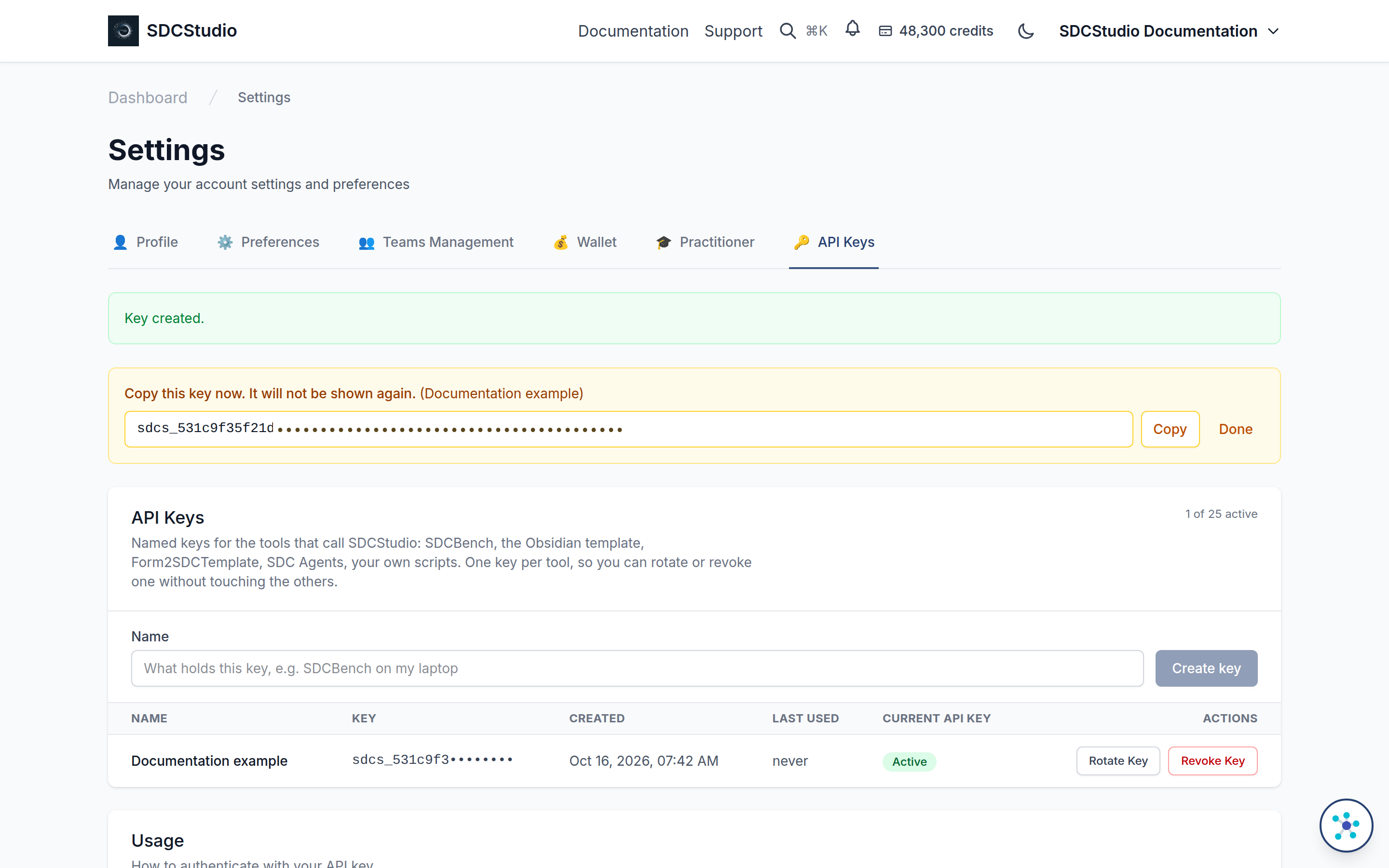Viewport: 1389px width, 868px height.
Task: Click the Teams Management people icon
Action: (x=366, y=243)
